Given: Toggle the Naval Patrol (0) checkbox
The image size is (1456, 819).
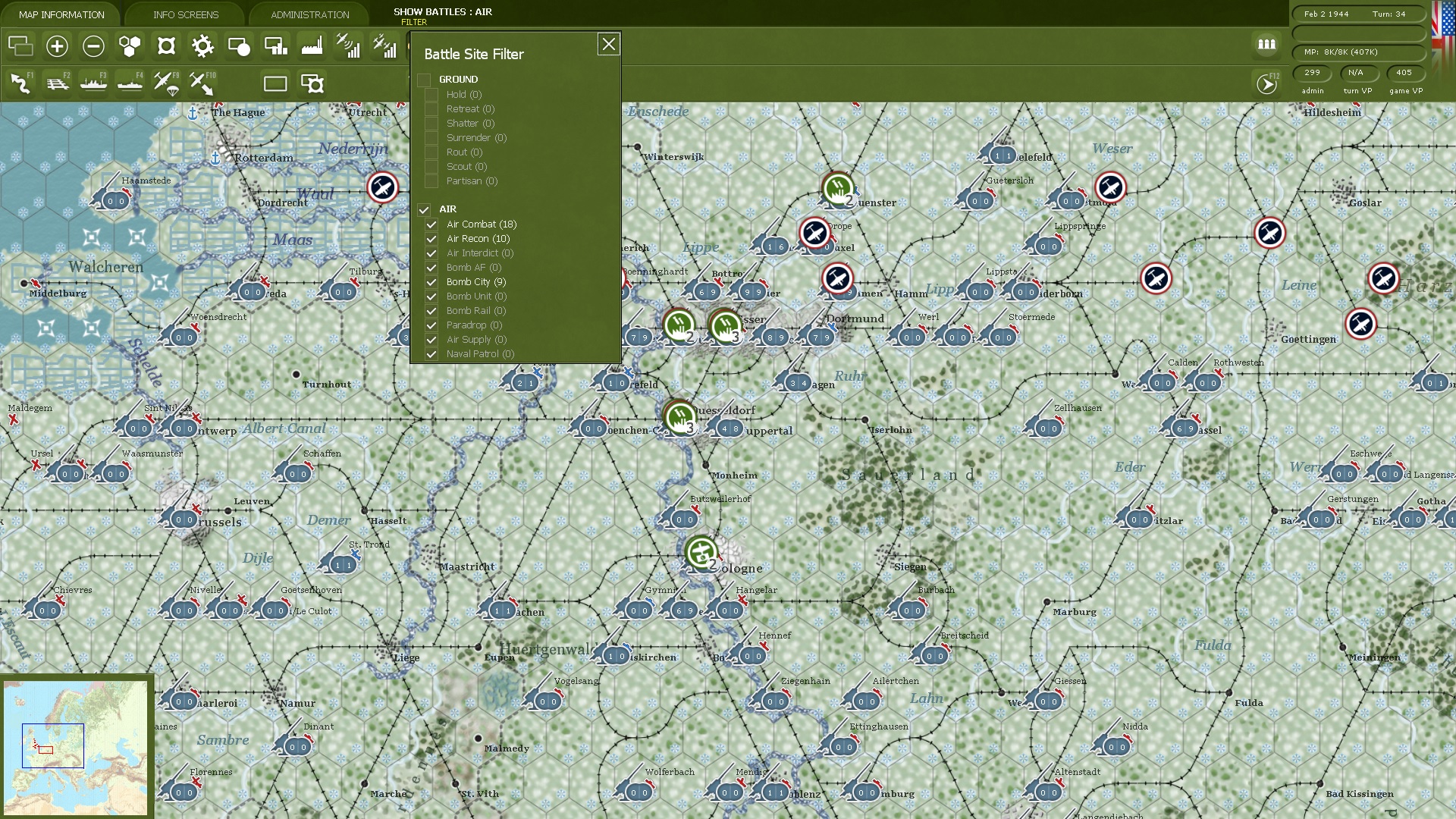Looking at the screenshot, I should pos(431,354).
